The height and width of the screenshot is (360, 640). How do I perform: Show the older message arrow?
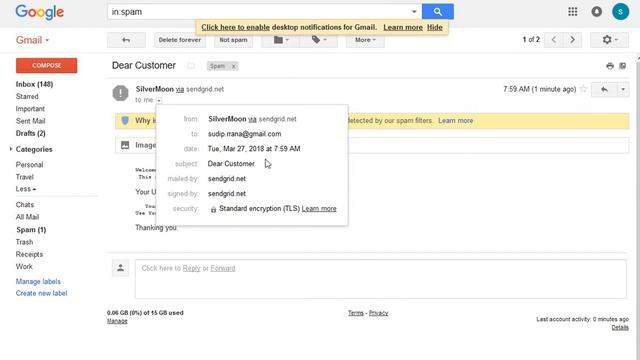(572, 40)
